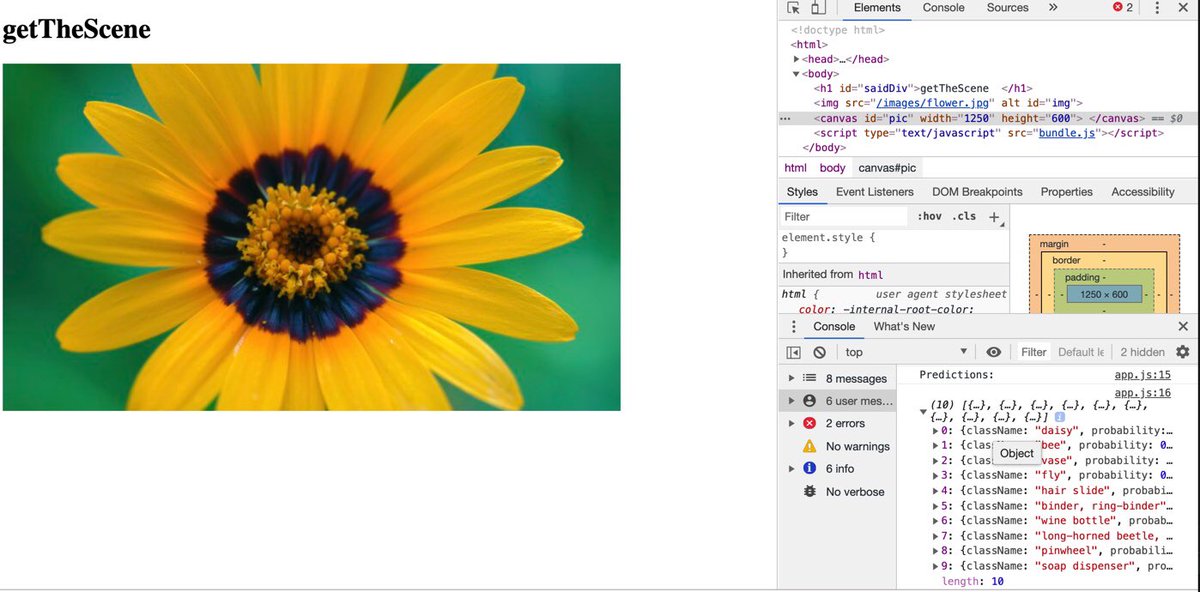1200x592 pixels.
Task: Close the console drawer
Action: coord(1183,327)
